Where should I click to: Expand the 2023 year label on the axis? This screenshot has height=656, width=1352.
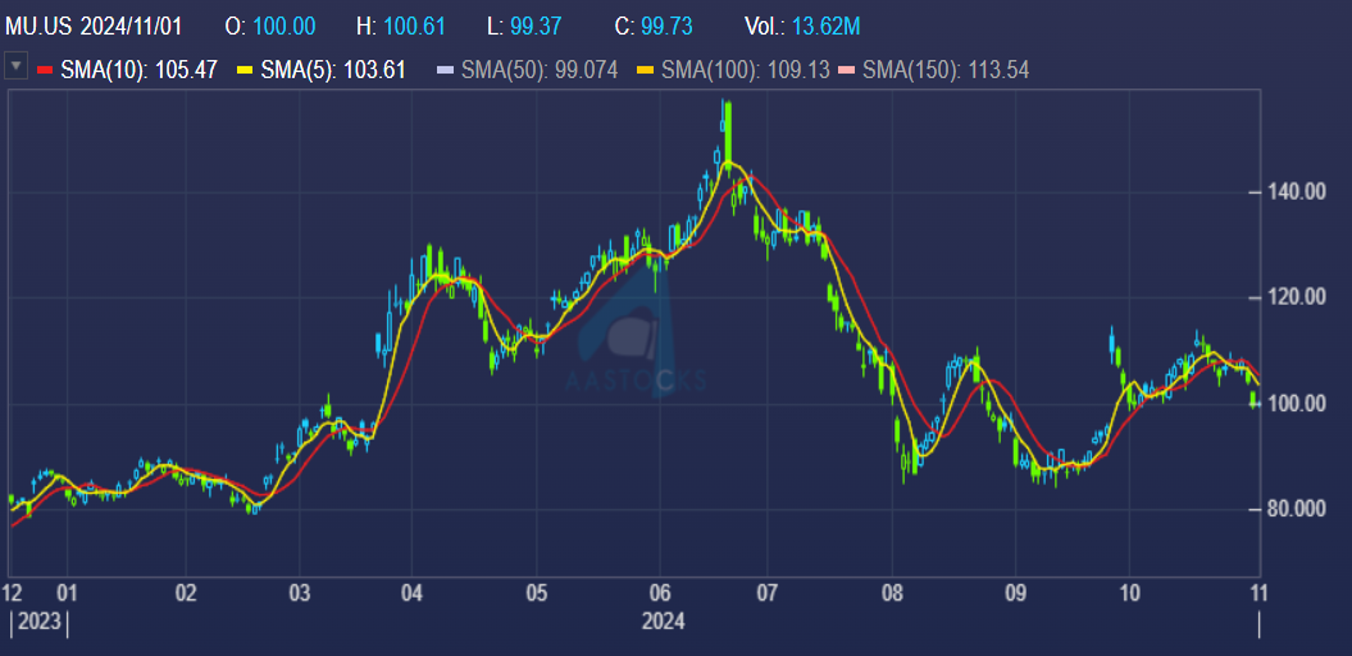pyautogui.click(x=40, y=622)
